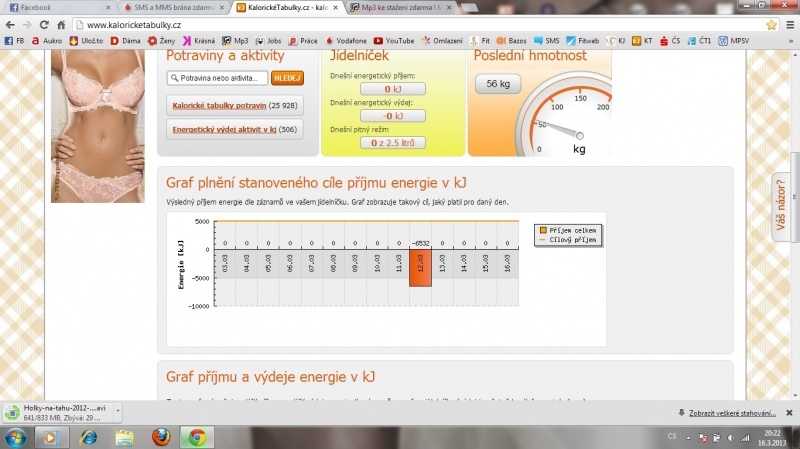Image resolution: width=800 pixels, height=449 pixels.
Task: Click the Vodafone bookmark
Action: 343,40
